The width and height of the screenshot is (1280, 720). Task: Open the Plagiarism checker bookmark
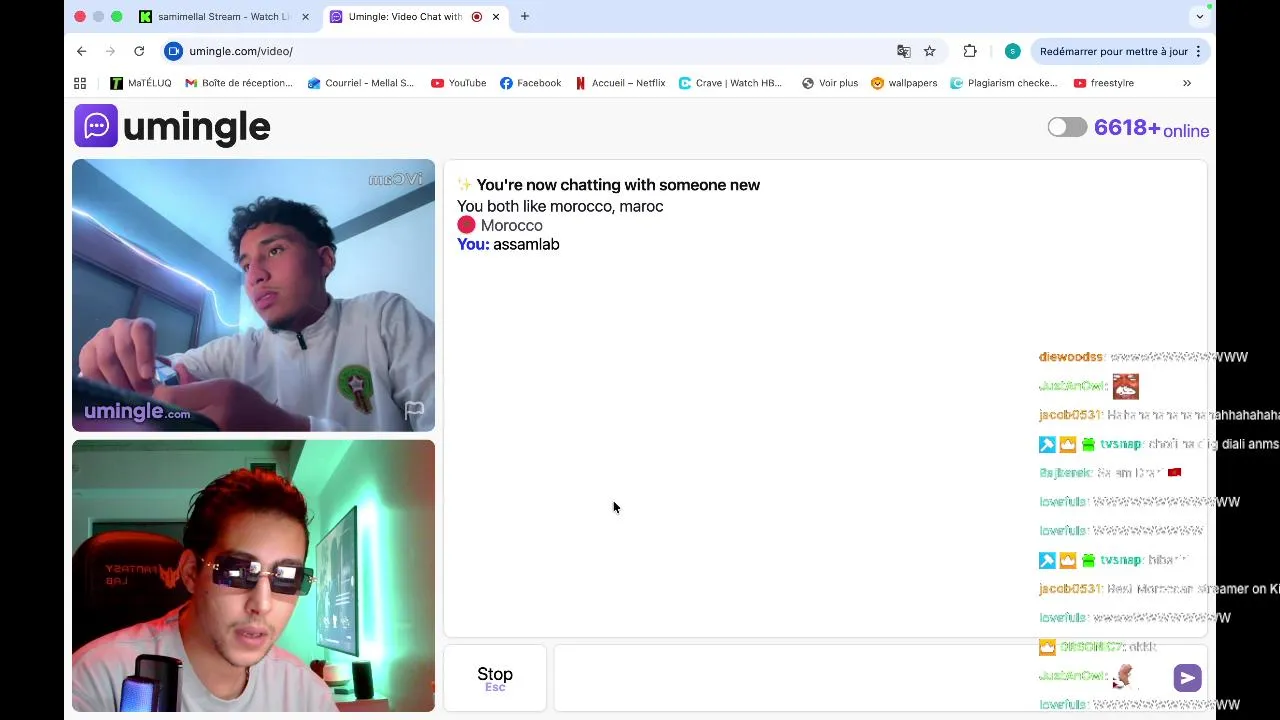(x=1004, y=83)
